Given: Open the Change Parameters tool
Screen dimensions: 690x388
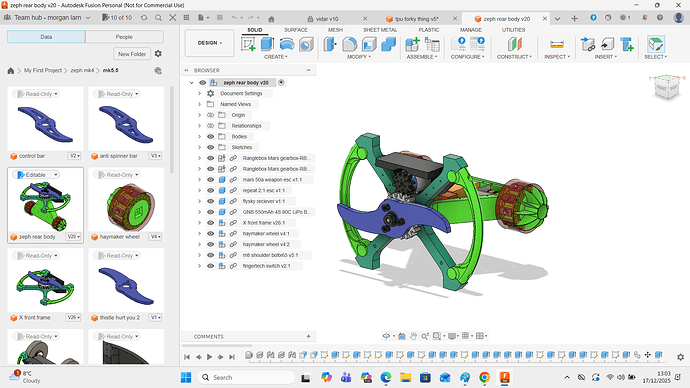Looking at the screenshot, I should [x=458, y=44].
